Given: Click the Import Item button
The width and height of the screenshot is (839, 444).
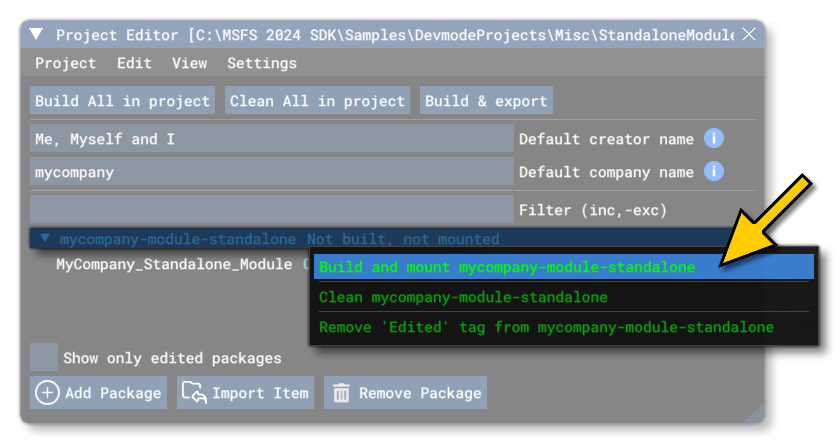Looking at the screenshot, I should click(x=246, y=393).
